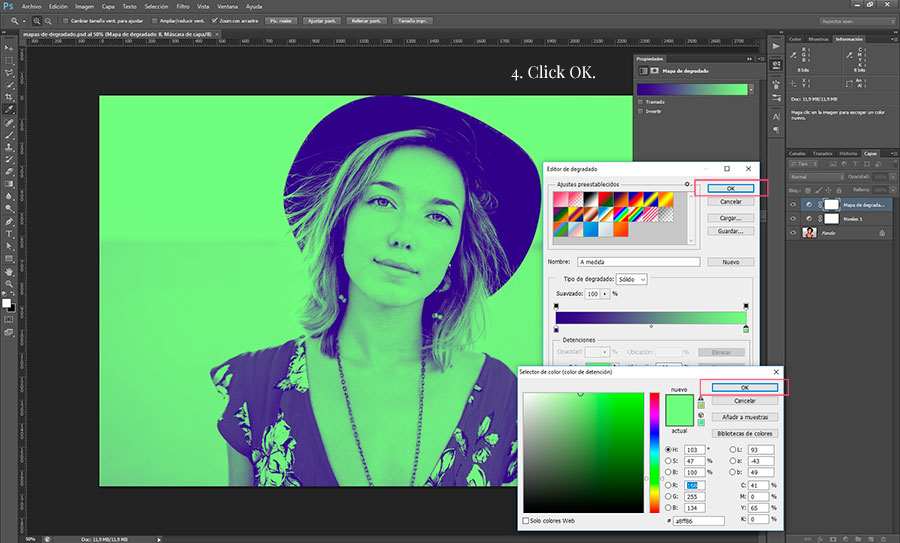This screenshot has width=900, height=543.
Task: Open the gradient presets gear menu
Action: point(687,184)
